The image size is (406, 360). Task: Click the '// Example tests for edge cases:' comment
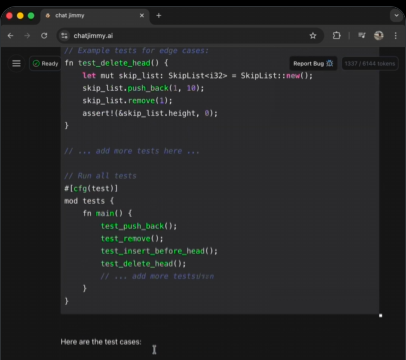coord(136,51)
